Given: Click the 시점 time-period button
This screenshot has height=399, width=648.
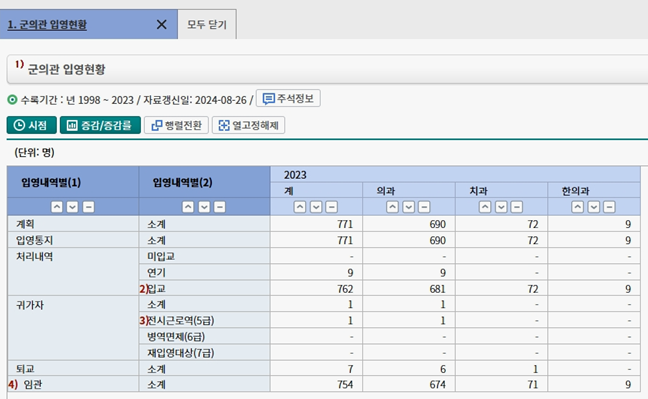Looking at the screenshot, I should [x=31, y=125].
